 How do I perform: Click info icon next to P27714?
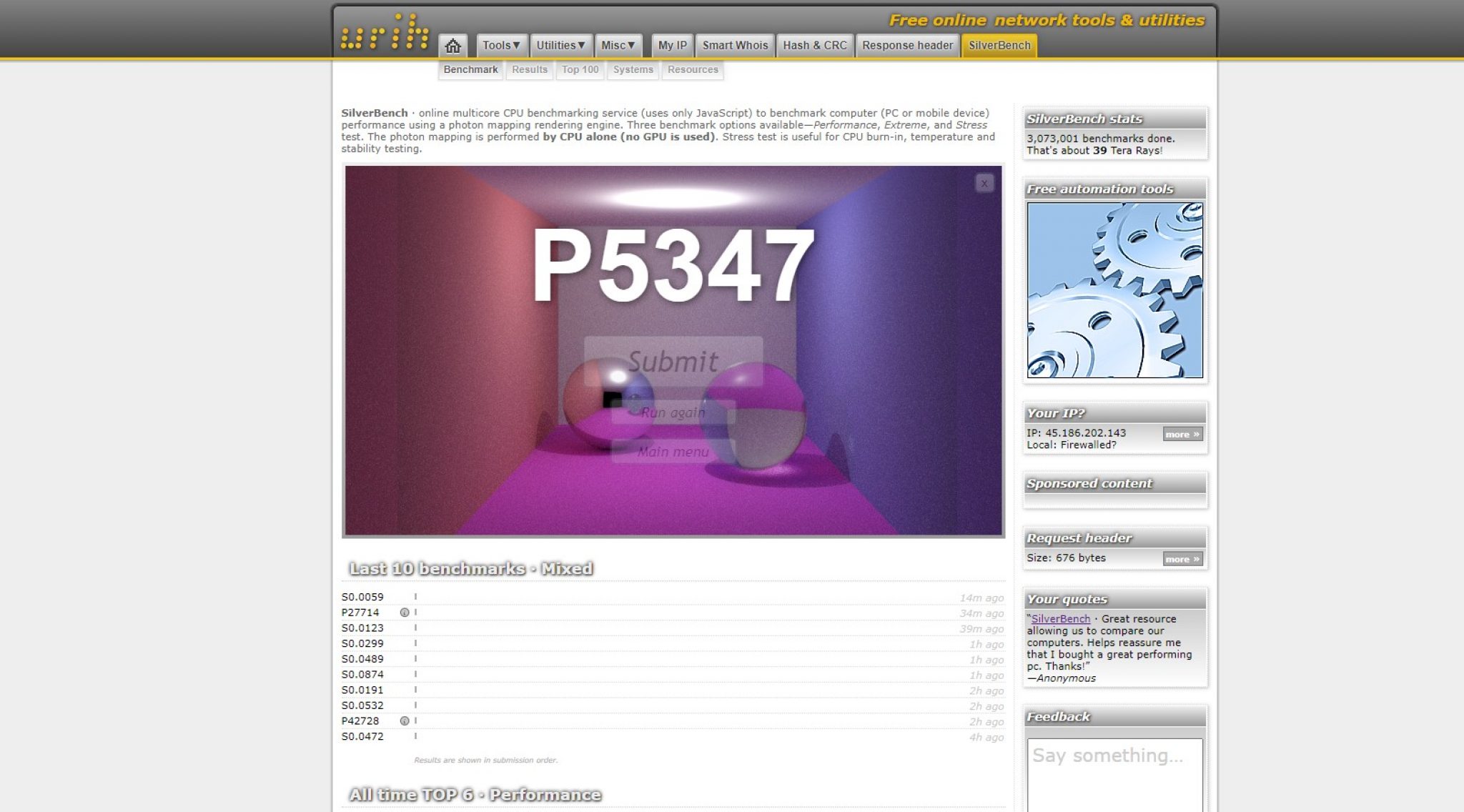pos(405,613)
